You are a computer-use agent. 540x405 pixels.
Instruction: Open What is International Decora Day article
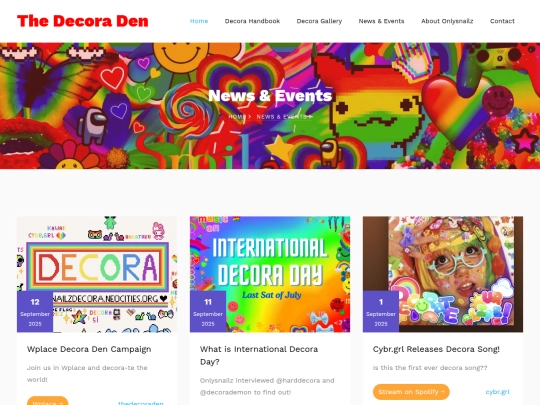tap(259, 355)
